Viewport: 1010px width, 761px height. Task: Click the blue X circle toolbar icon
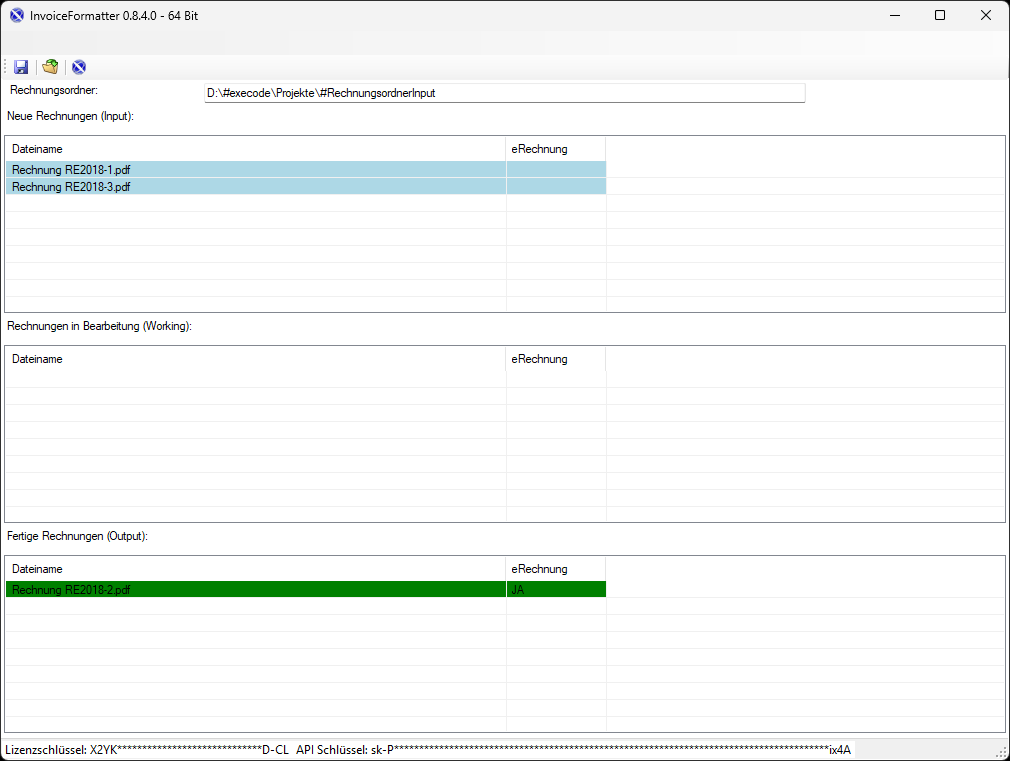coord(79,67)
